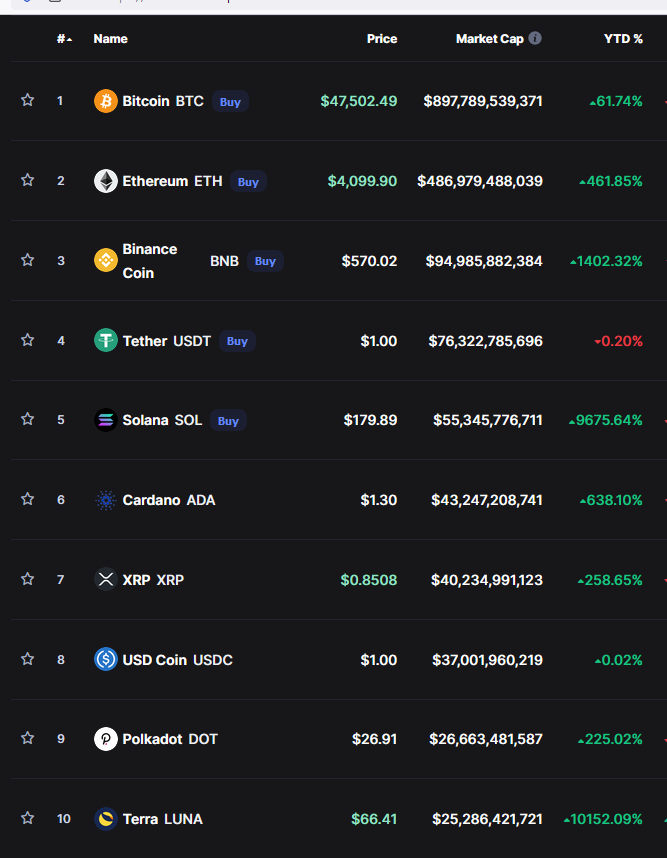Star Cardano for the watchlist
The width and height of the screenshot is (667, 858).
(x=27, y=499)
